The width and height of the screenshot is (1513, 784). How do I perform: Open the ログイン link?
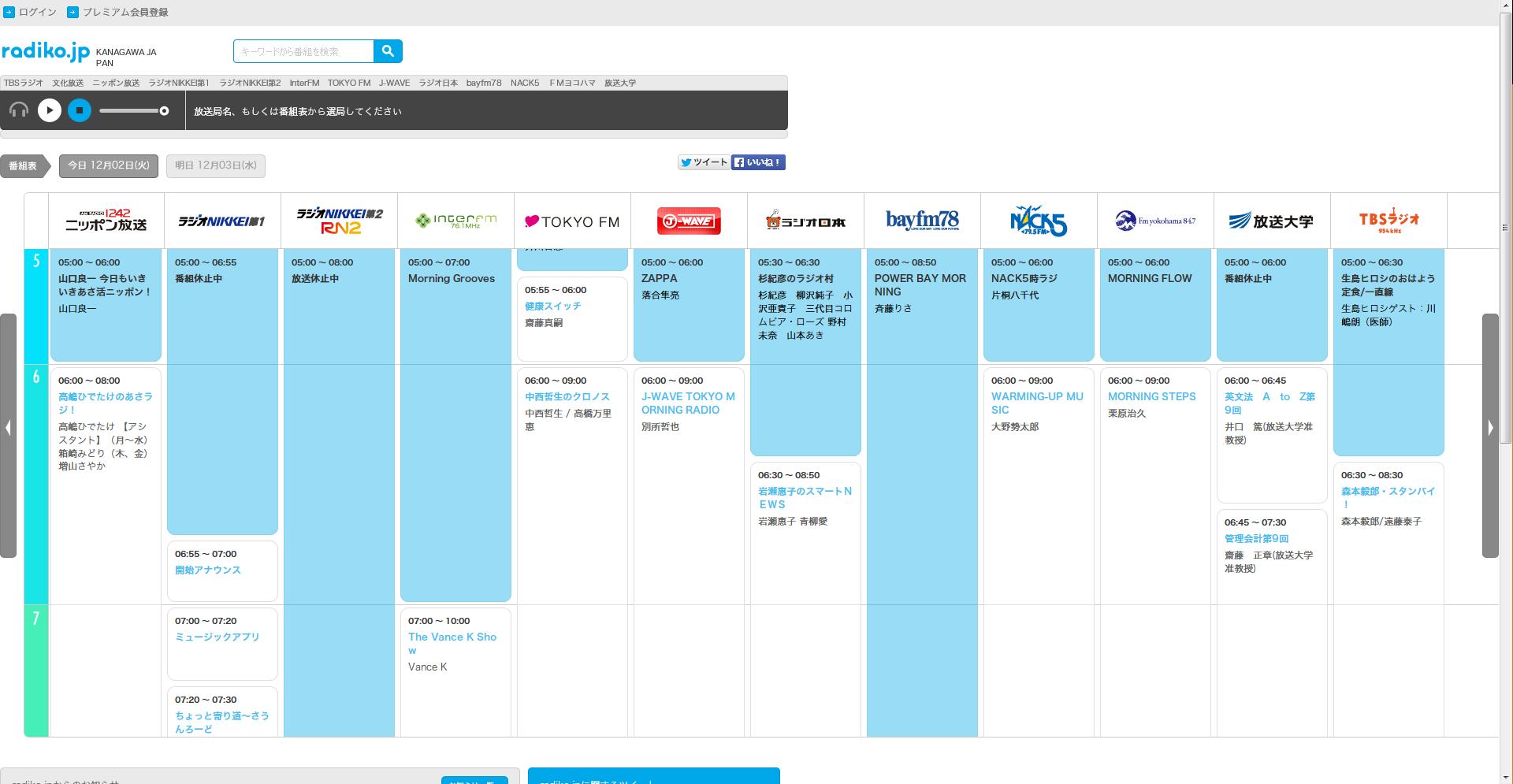pyautogui.click(x=37, y=12)
